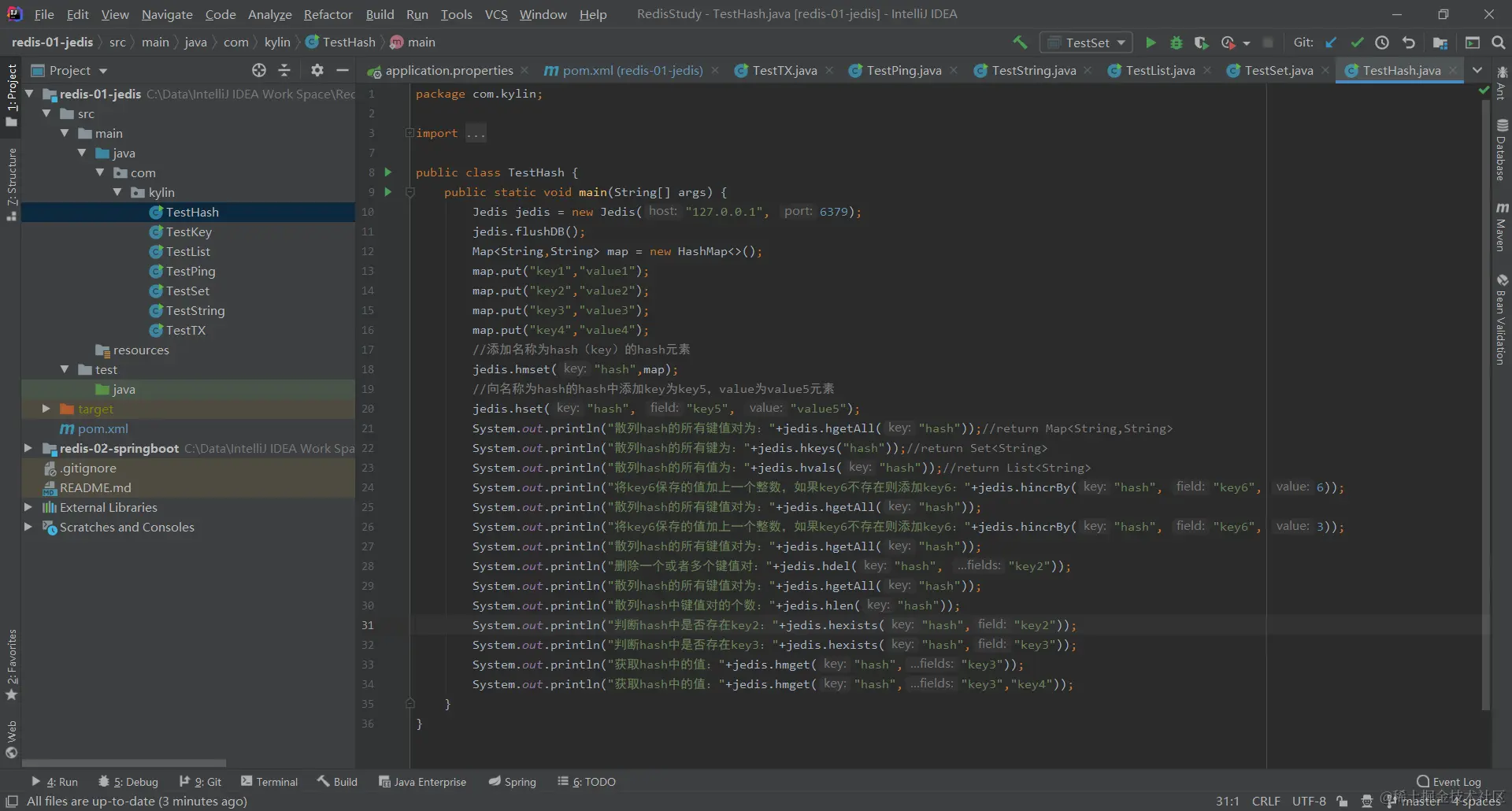Click the tool window quick-access icon in the bottom-left corner

point(12,802)
